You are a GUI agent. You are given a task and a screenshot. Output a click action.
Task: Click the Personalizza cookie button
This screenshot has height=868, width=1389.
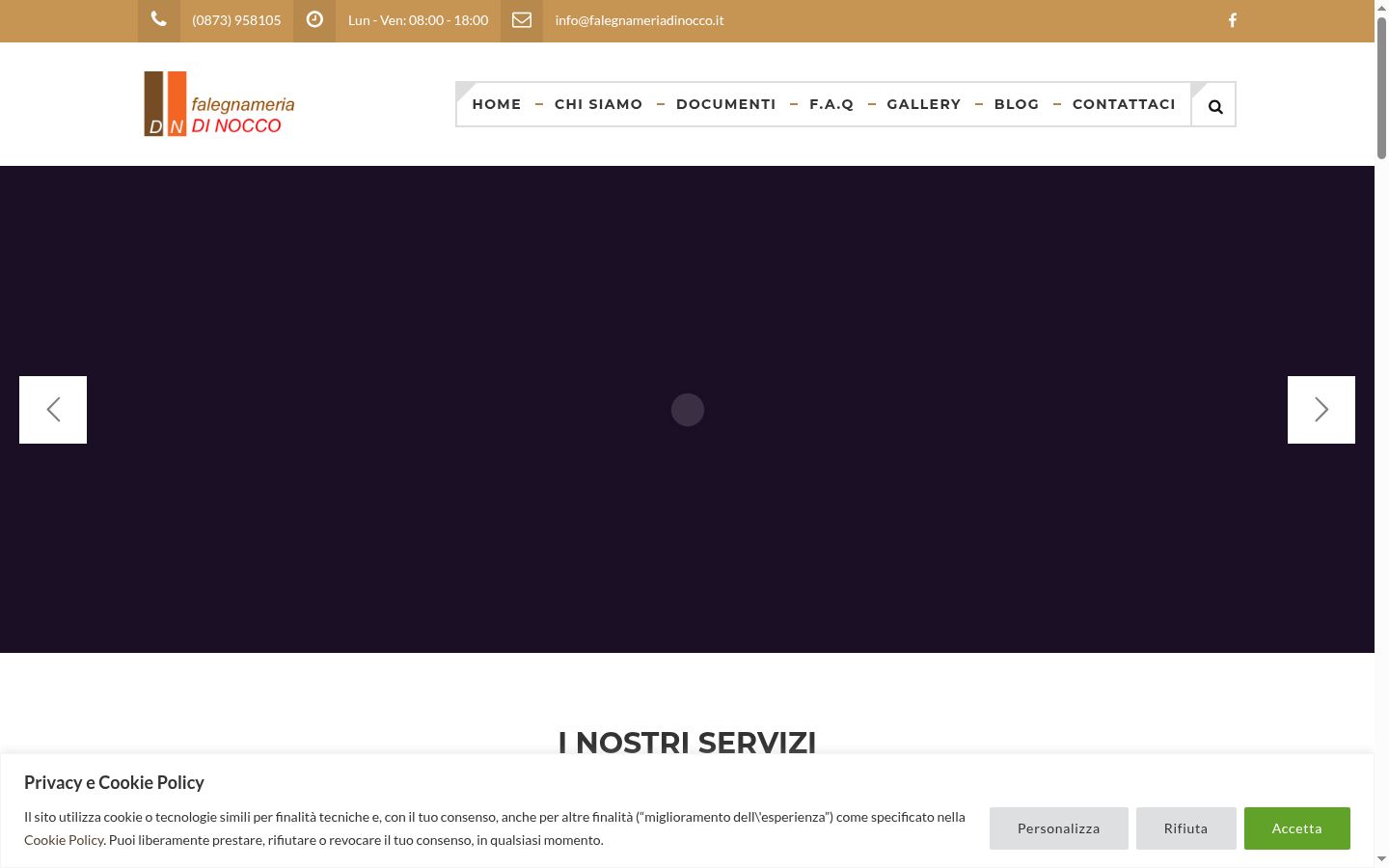pos(1059,828)
